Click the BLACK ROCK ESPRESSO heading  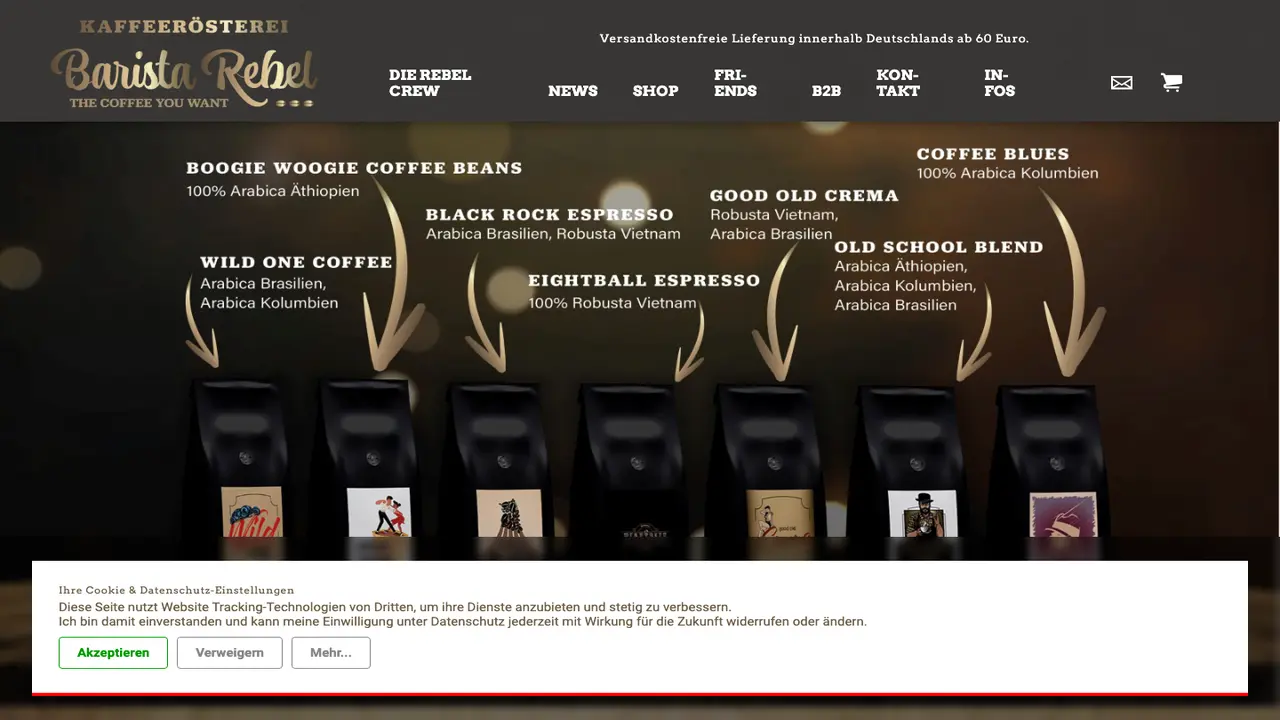coord(550,214)
